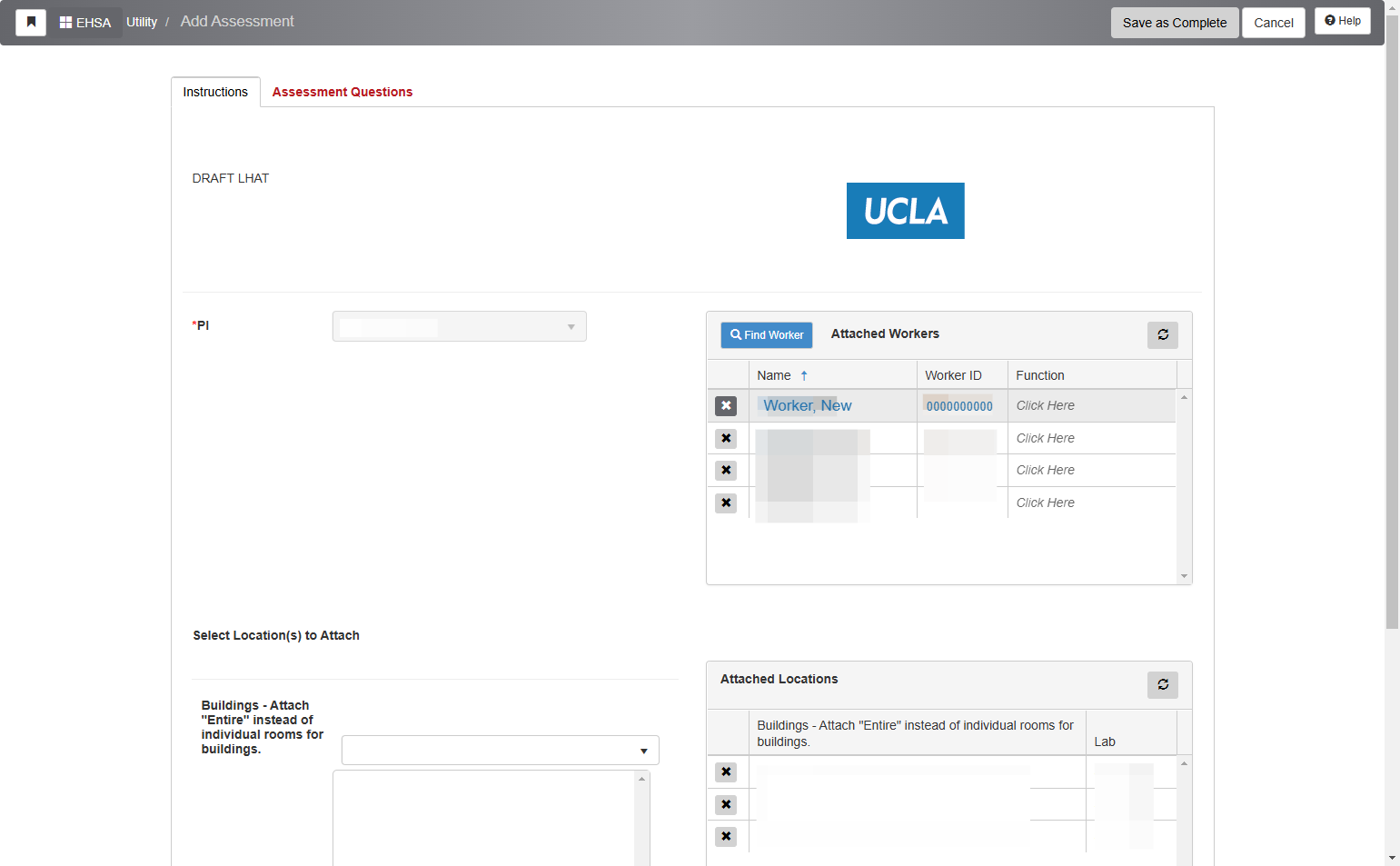Screen dimensions: 1400x866
Task: Open the EHSA grid menu
Action: tap(85, 22)
